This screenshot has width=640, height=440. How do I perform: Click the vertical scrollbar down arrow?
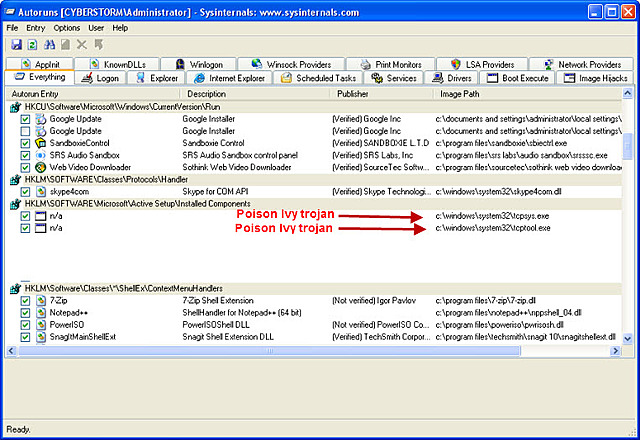tap(627, 338)
